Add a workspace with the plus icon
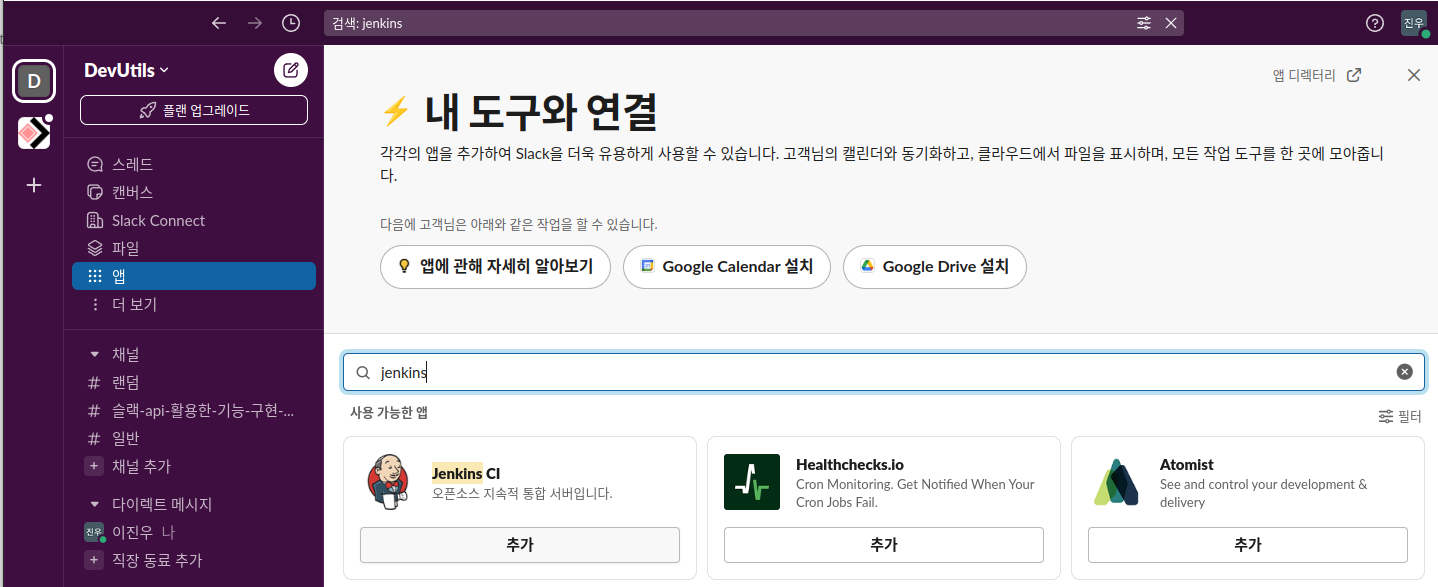Image resolution: width=1438 pixels, height=587 pixels. click(x=34, y=185)
